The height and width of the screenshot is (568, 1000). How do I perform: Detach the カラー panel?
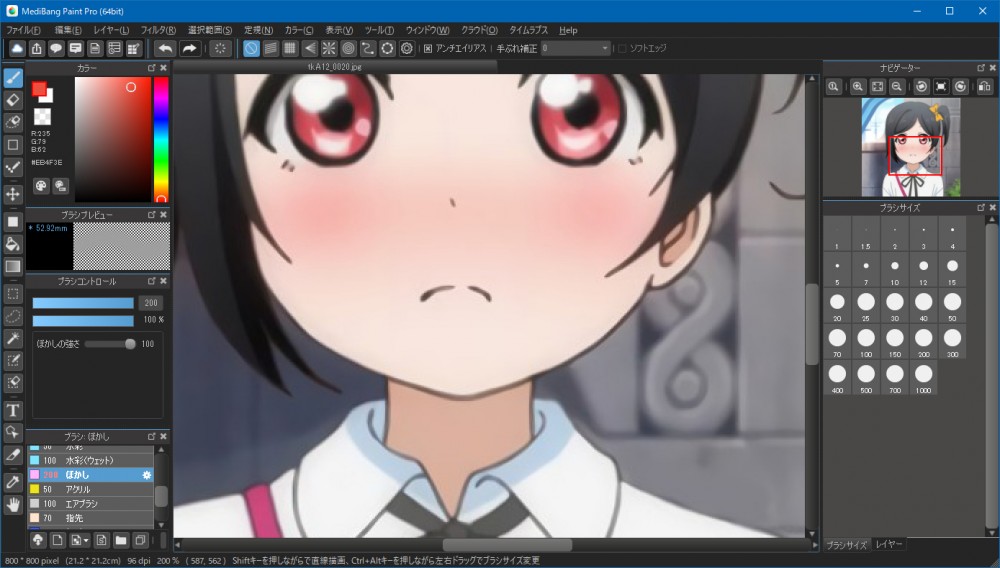pyautogui.click(x=152, y=68)
